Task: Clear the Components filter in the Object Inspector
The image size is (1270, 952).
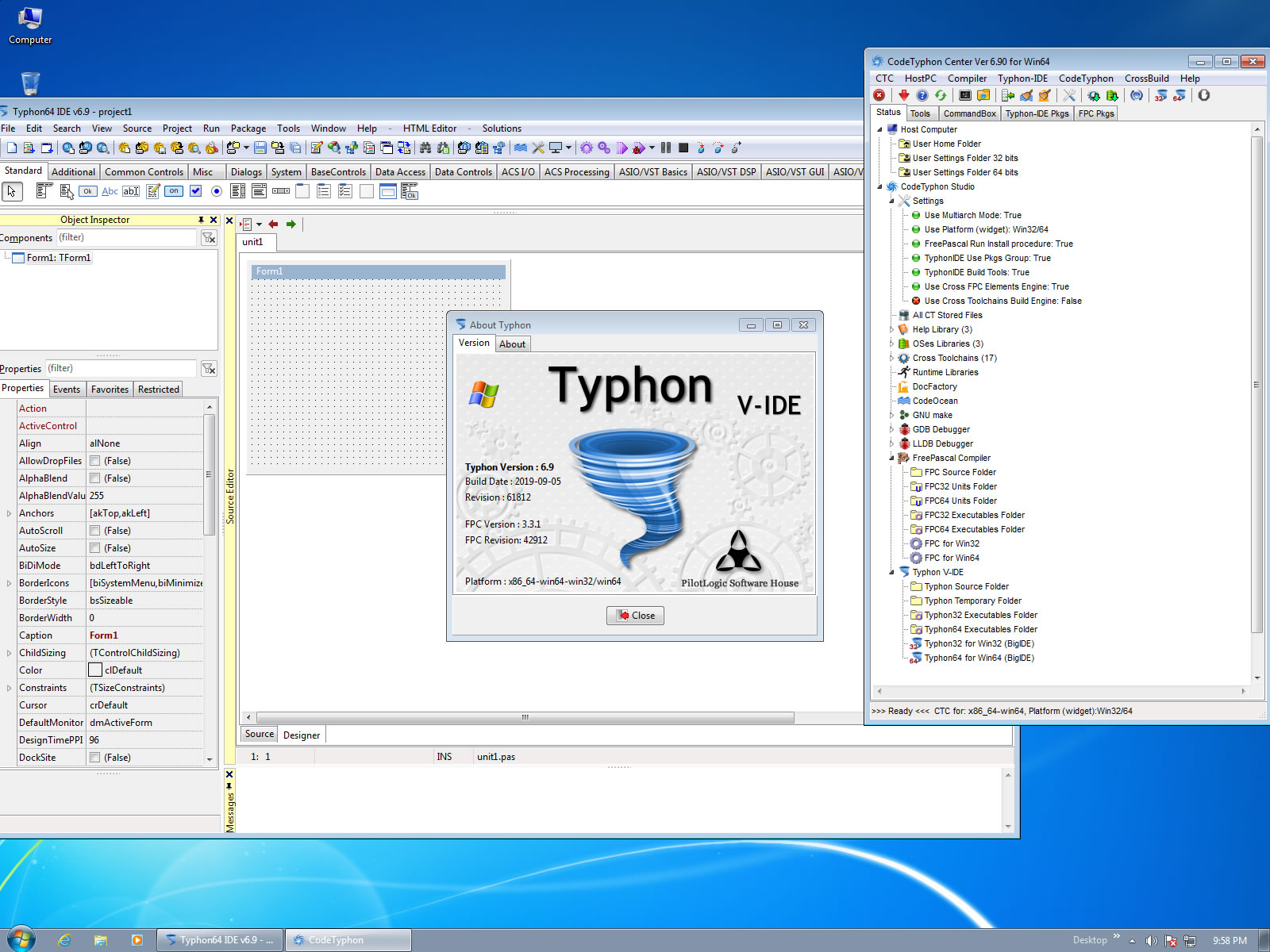Action: click(x=209, y=237)
